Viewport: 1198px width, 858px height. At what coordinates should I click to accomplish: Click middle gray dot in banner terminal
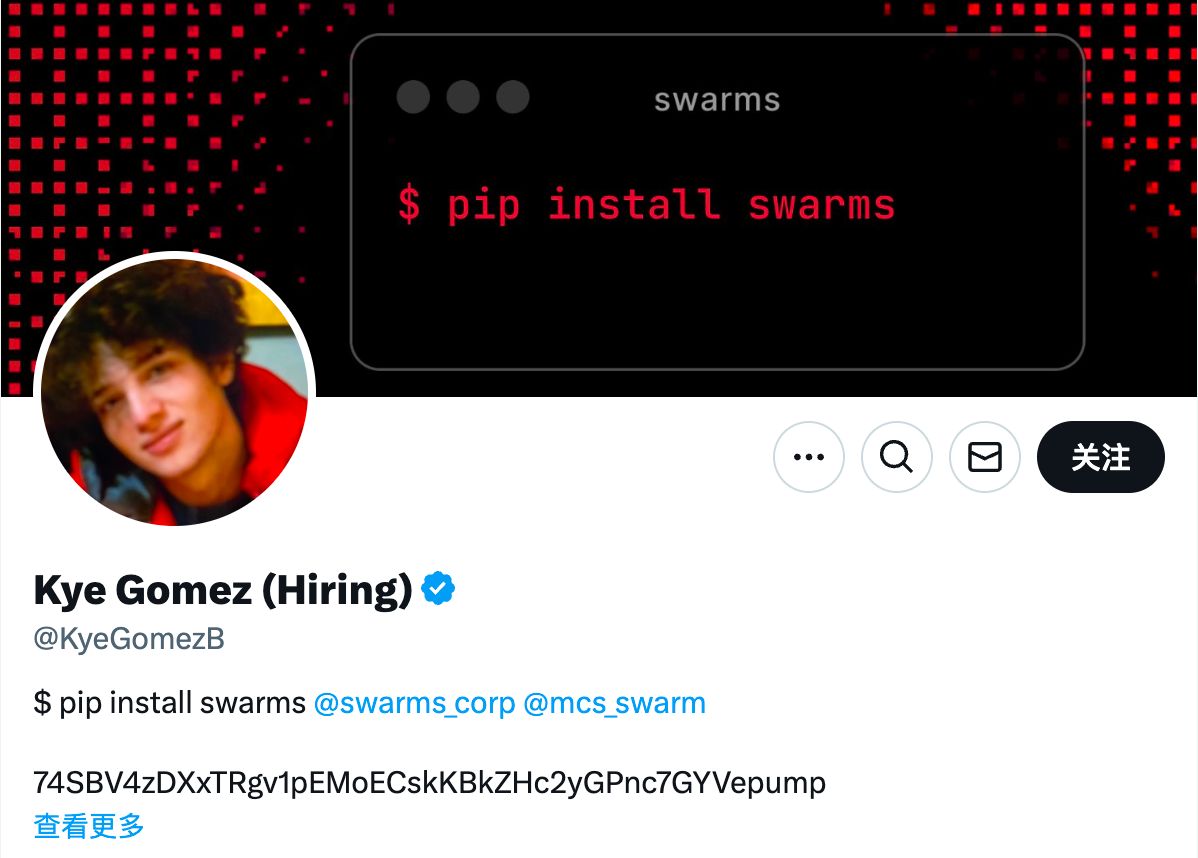point(463,97)
